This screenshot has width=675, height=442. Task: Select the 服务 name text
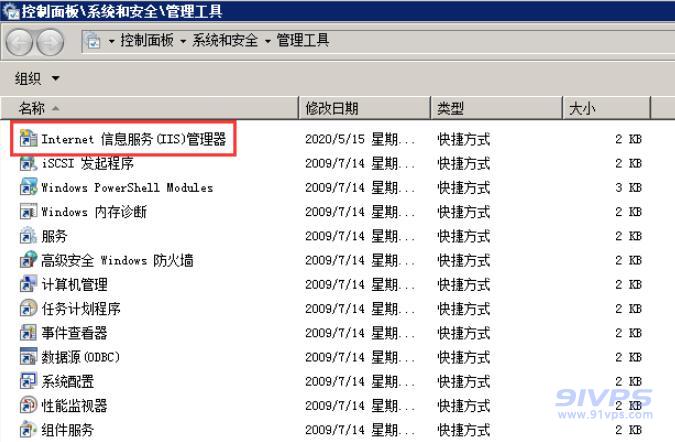[x=54, y=236]
